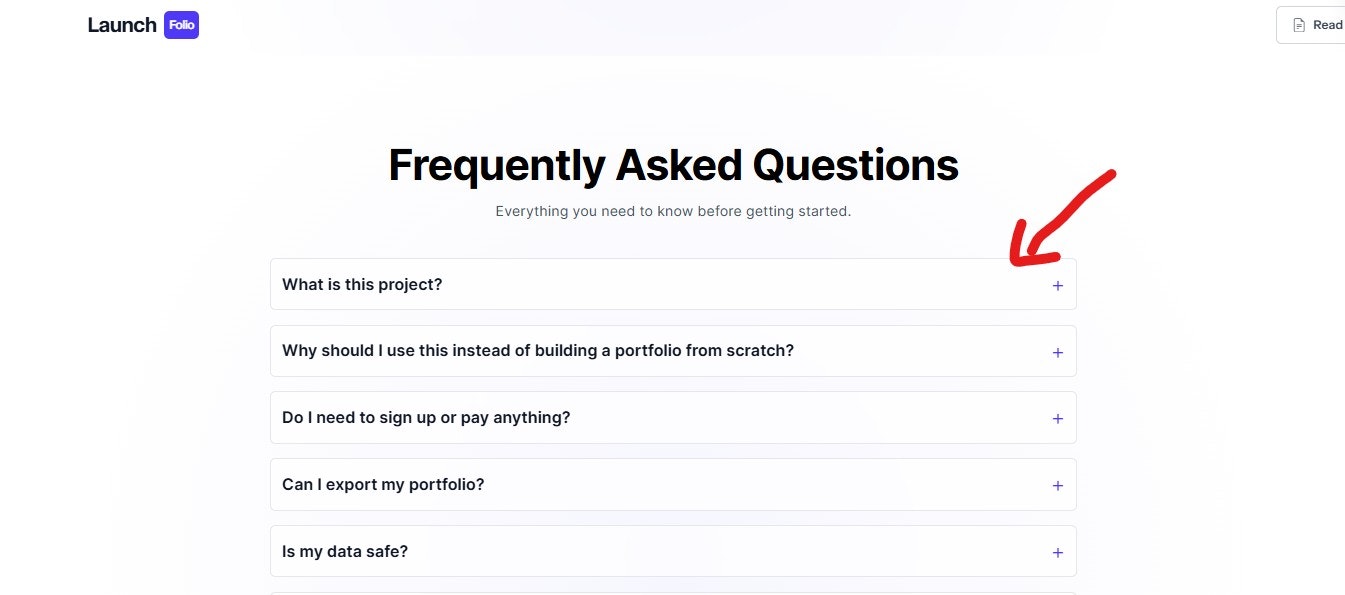Click the word "Frequently" in the main heading
The height and width of the screenshot is (595, 1345).
tap(496, 165)
